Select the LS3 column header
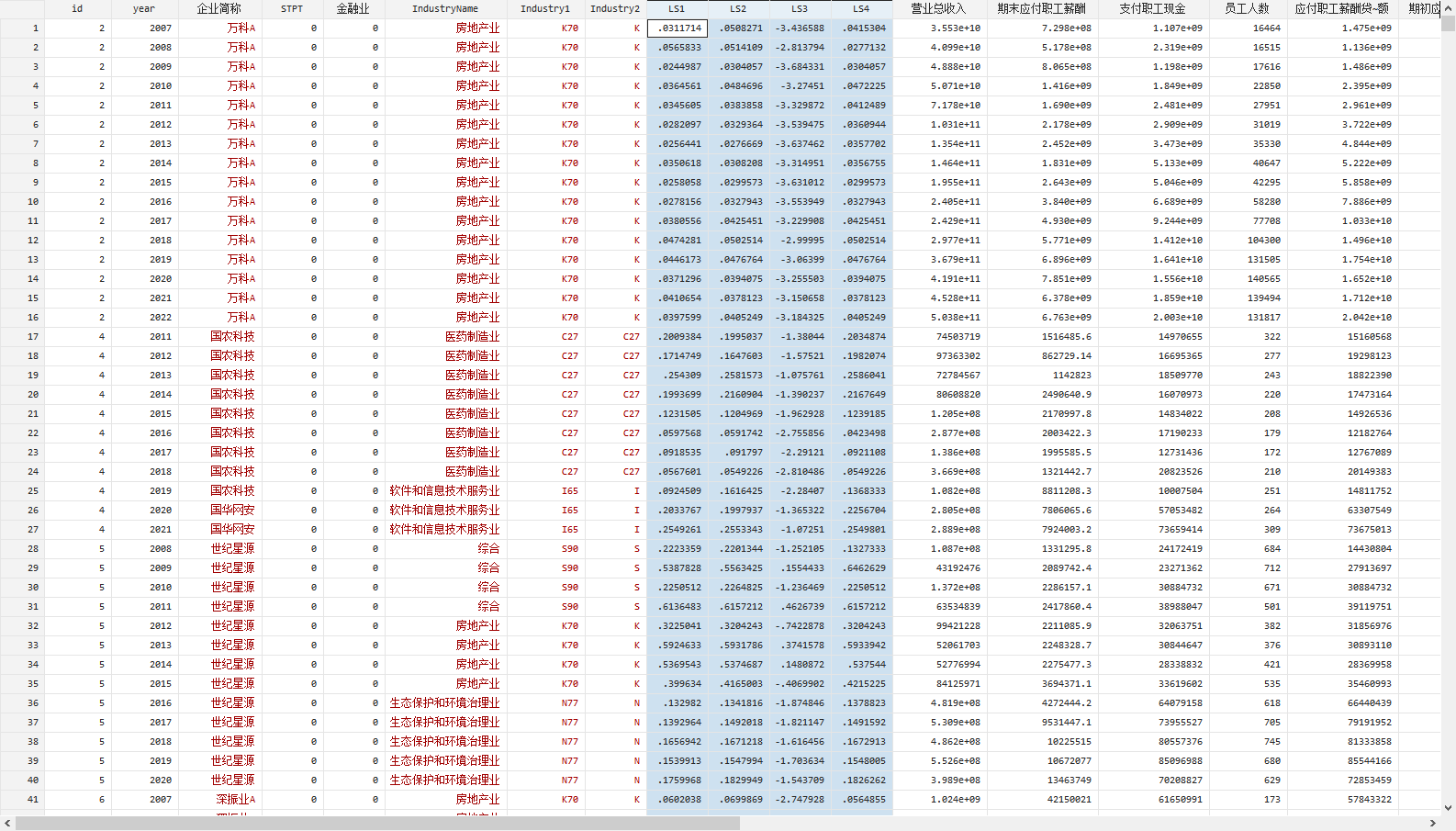Screen dimensions: 1456x831 click(800, 8)
